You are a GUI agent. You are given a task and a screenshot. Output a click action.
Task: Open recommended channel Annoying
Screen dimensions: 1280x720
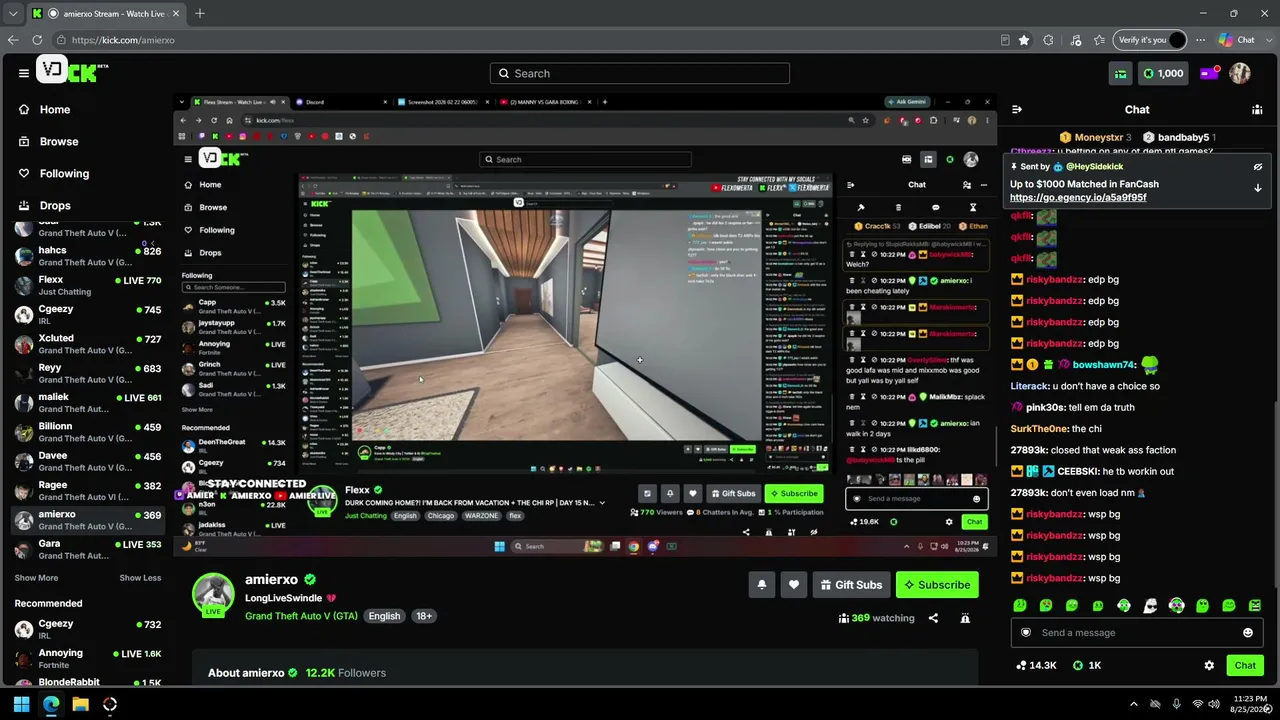pos(88,659)
